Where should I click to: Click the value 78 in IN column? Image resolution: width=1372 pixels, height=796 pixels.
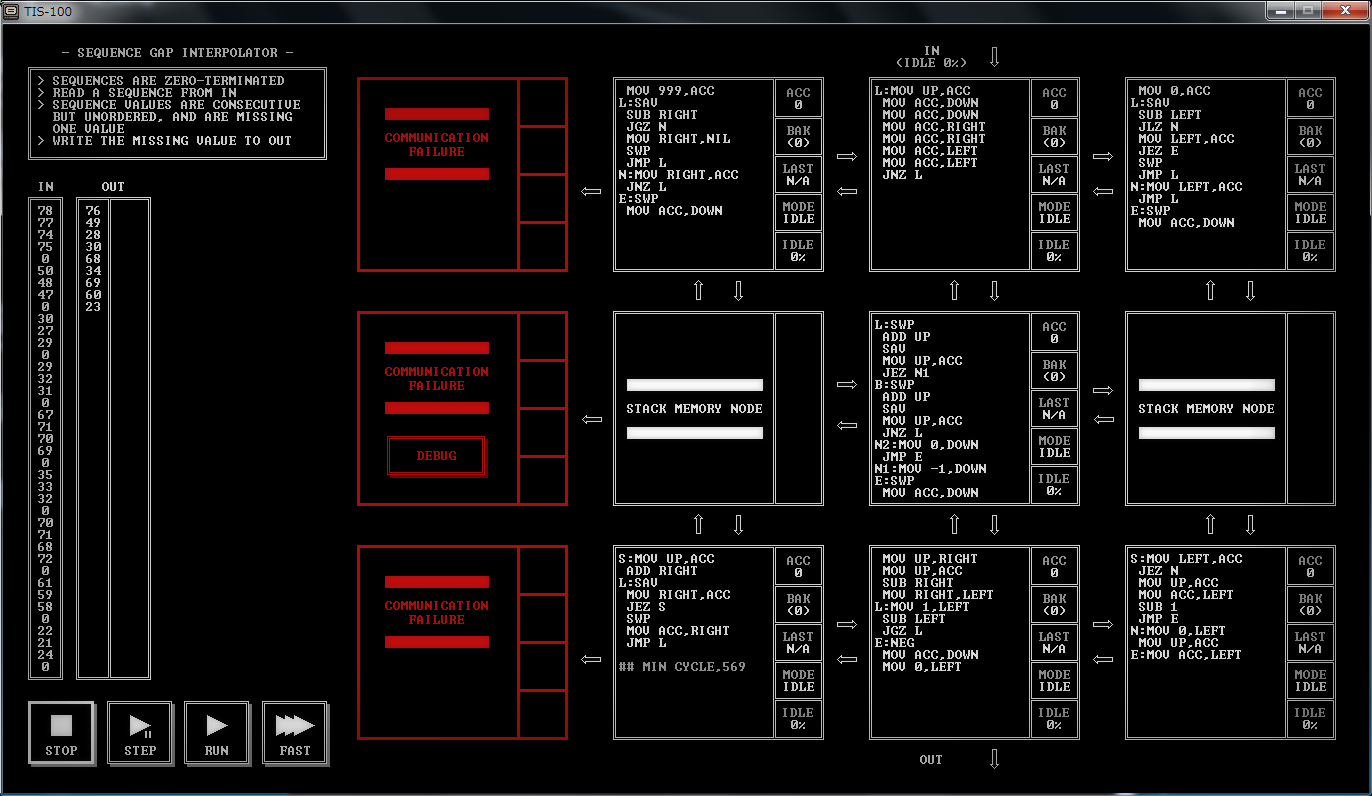(46, 211)
